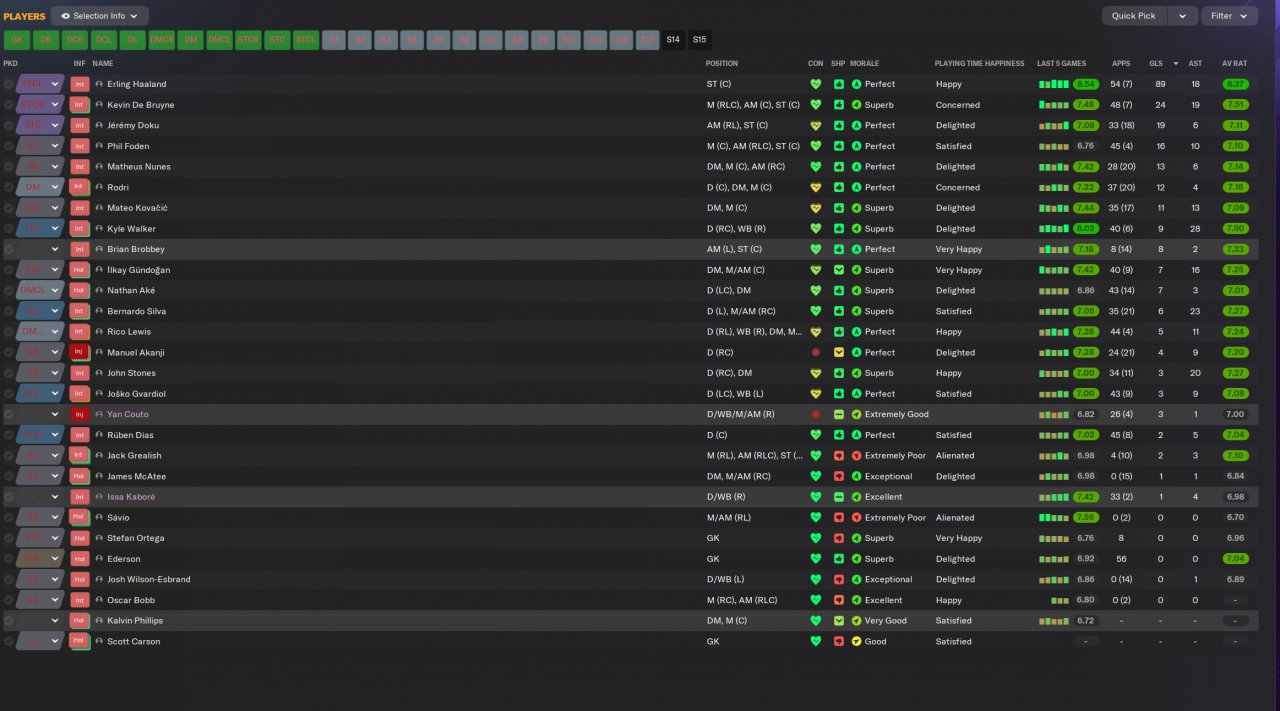This screenshot has width=1280, height=711.
Task: Click the Quick Pick button
Action: tap(1134, 16)
